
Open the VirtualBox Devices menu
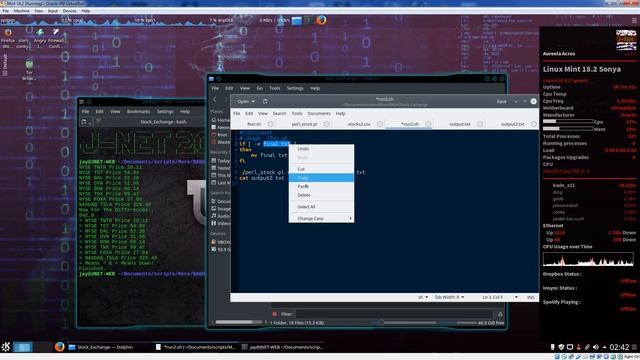pyautogui.click(x=69, y=11)
